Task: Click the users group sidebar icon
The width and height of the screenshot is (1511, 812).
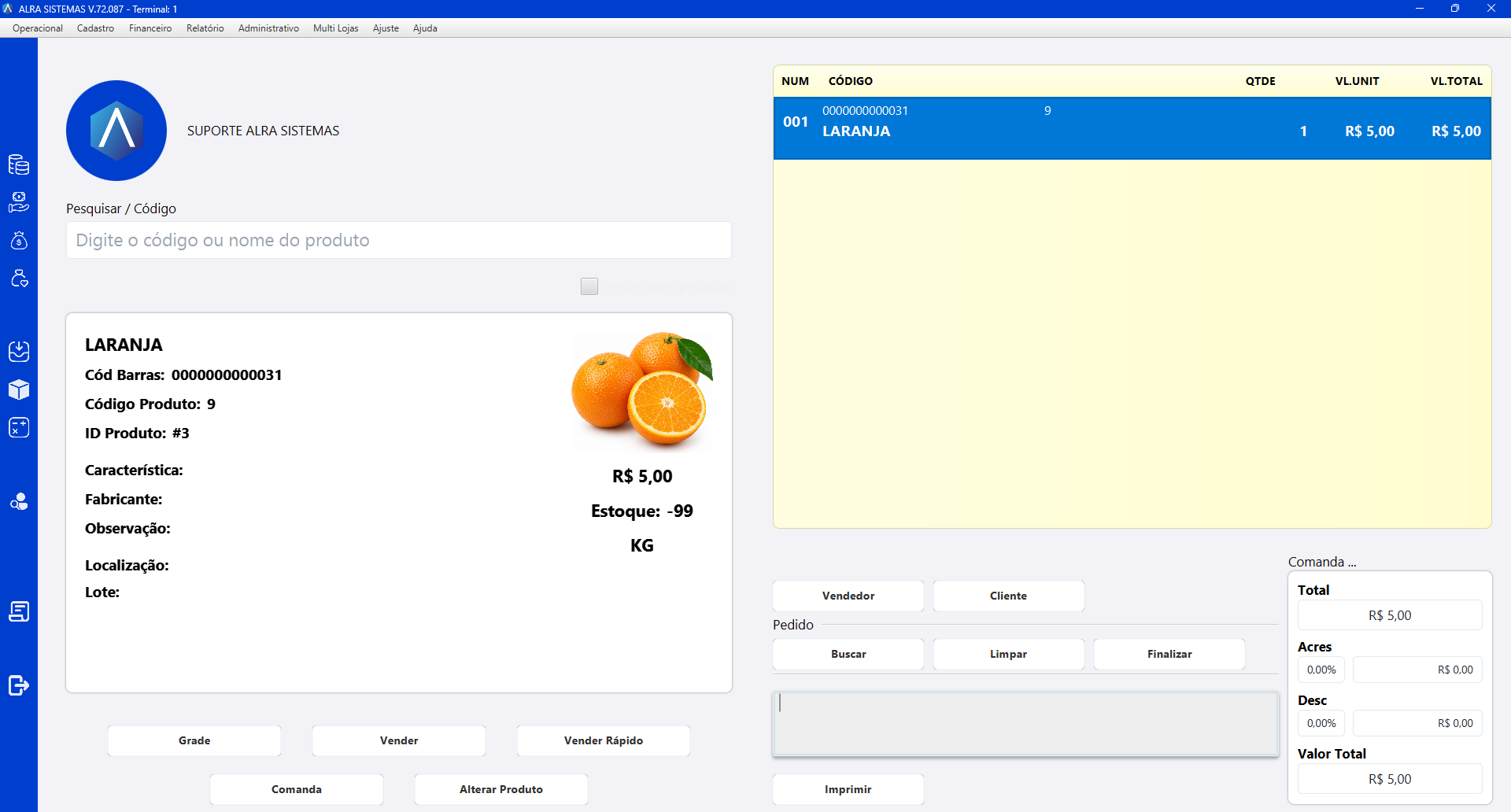Action: [19, 502]
